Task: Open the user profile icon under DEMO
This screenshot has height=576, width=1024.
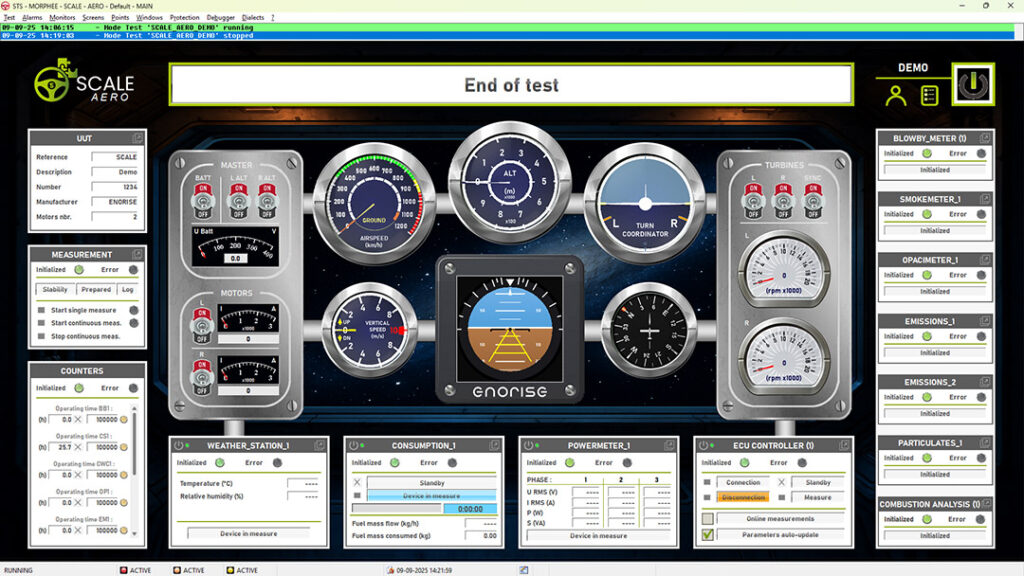Action: (x=896, y=95)
